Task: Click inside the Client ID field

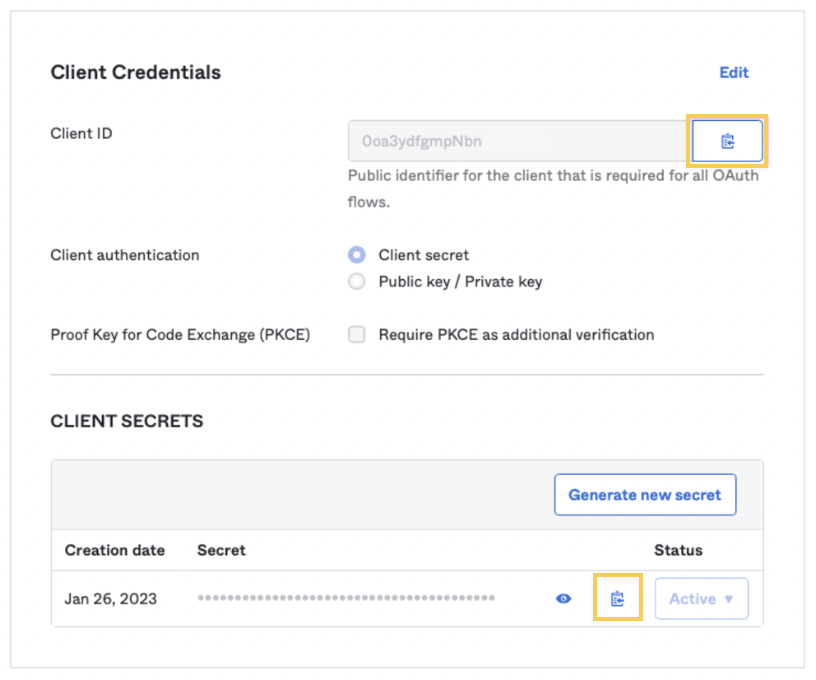Action: [517, 141]
